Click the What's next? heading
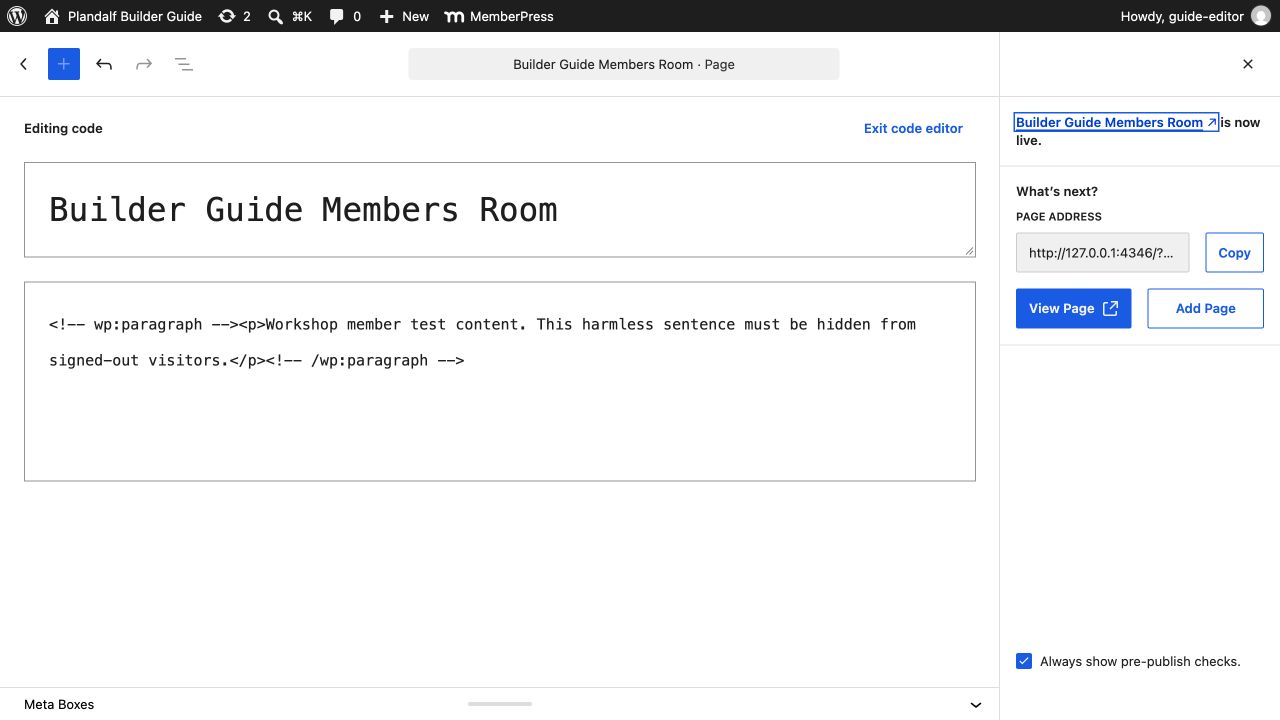The width and height of the screenshot is (1280, 720). pos(1057,191)
